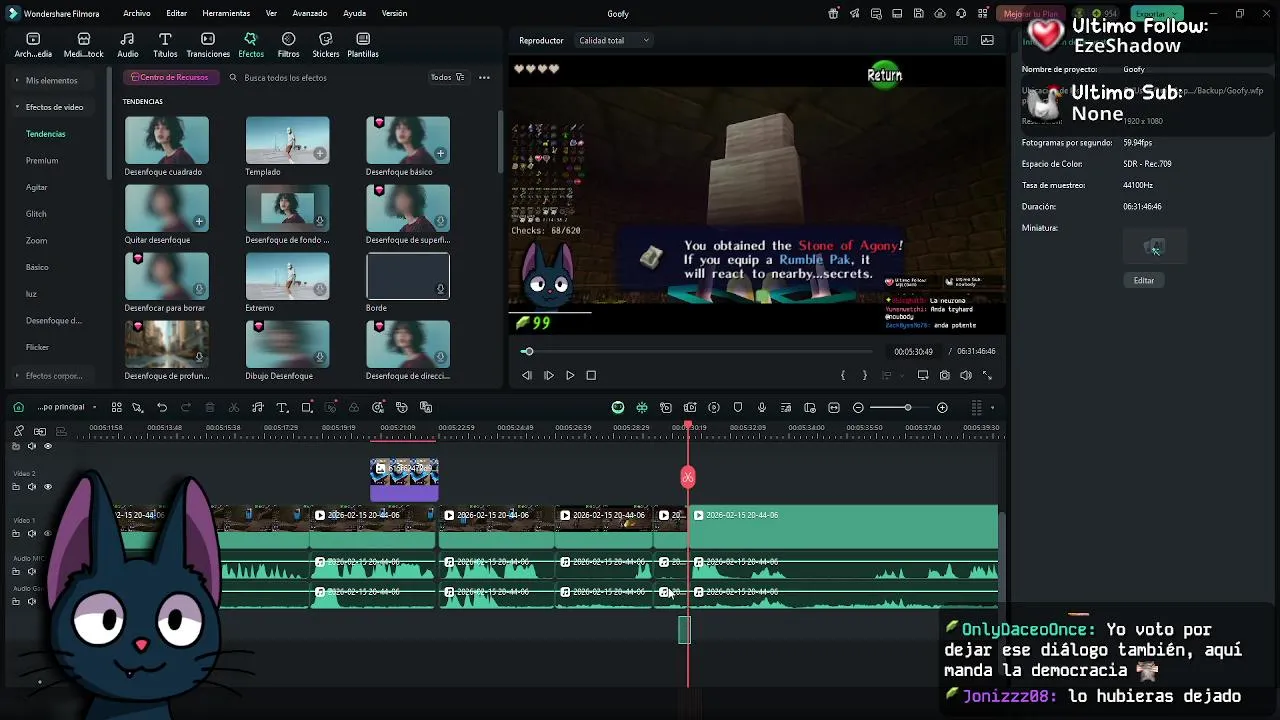Select the Zoom effects category
This screenshot has width=1280, height=720.
pos(36,240)
